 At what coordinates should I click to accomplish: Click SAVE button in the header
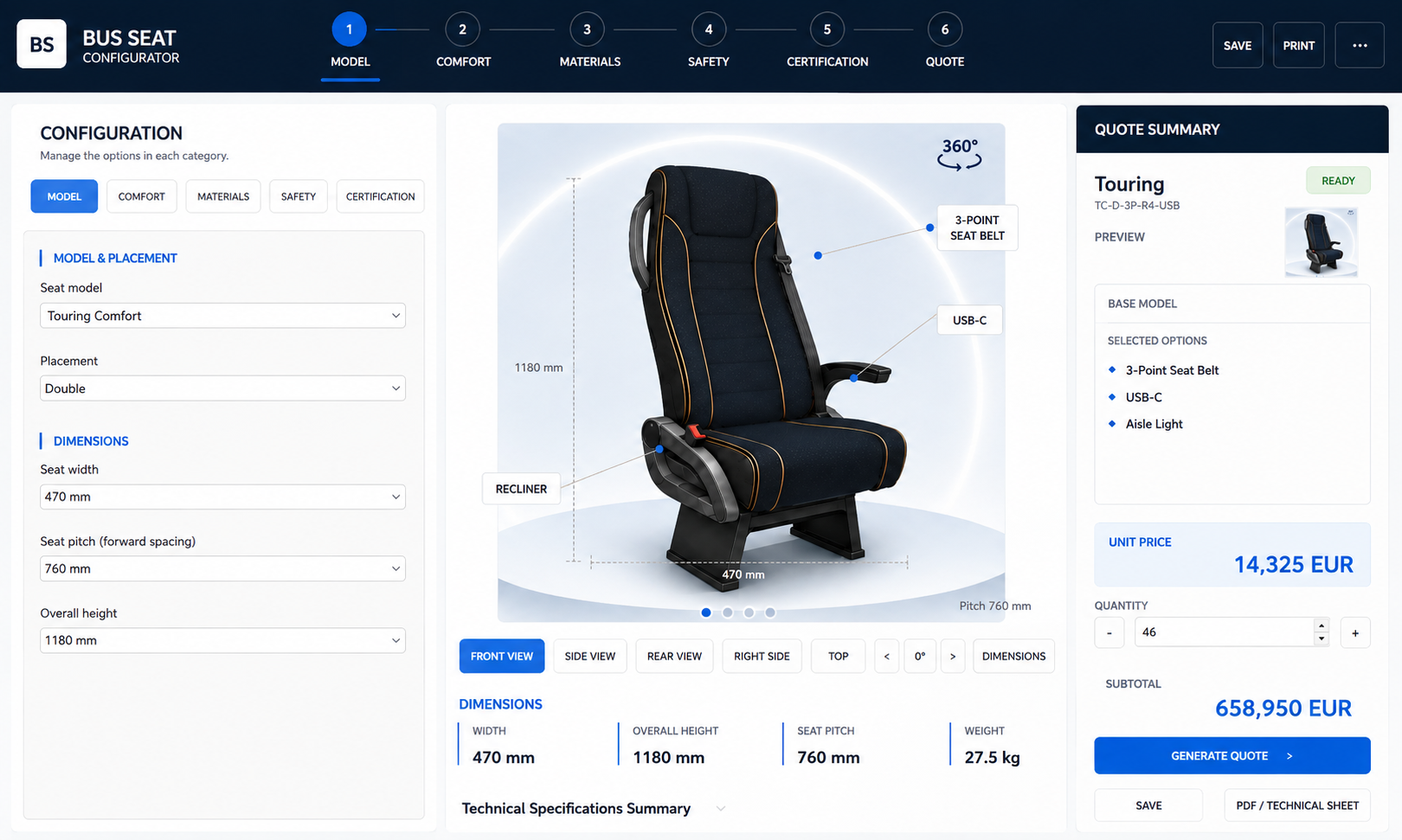point(1238,45)
